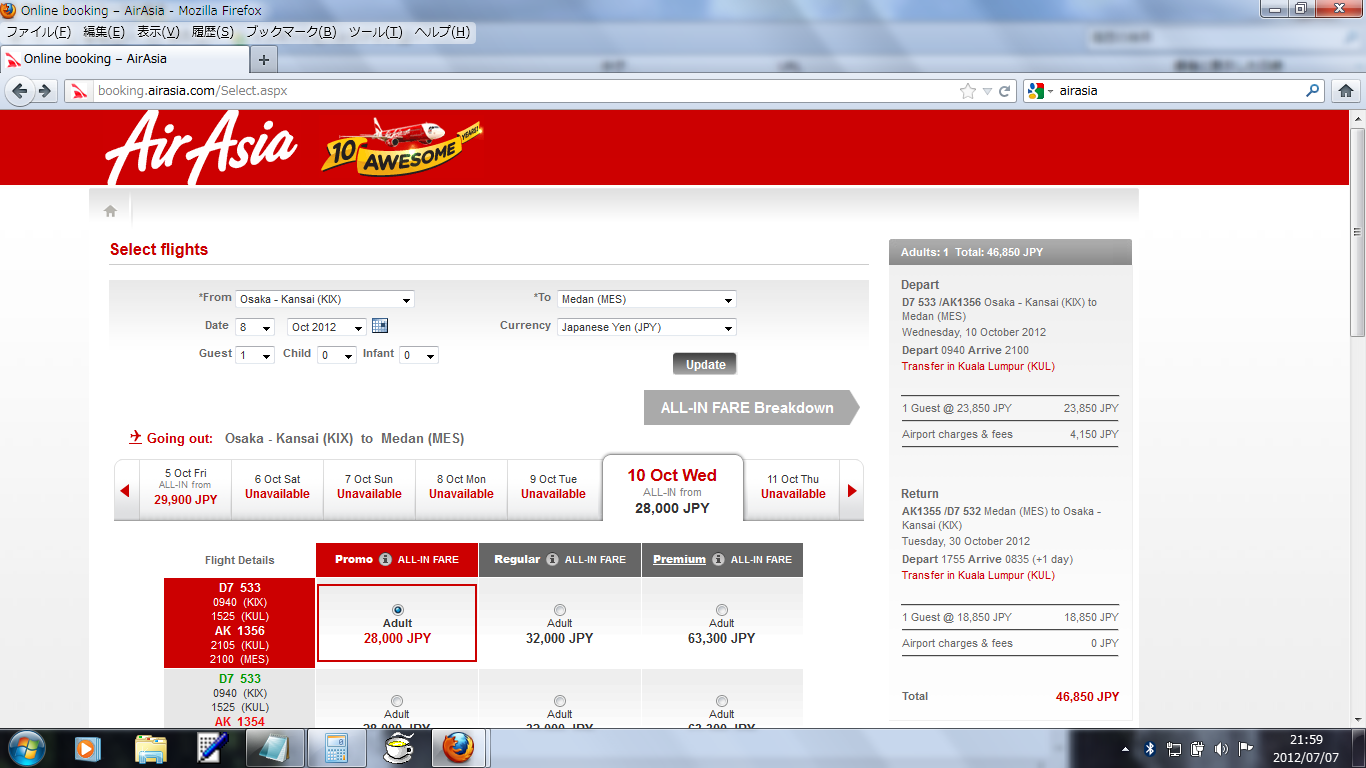Click the AirAsia home icon
The height and width of the screenshot is (768, 1366).
pyautogui.click(x=110, y=211)
